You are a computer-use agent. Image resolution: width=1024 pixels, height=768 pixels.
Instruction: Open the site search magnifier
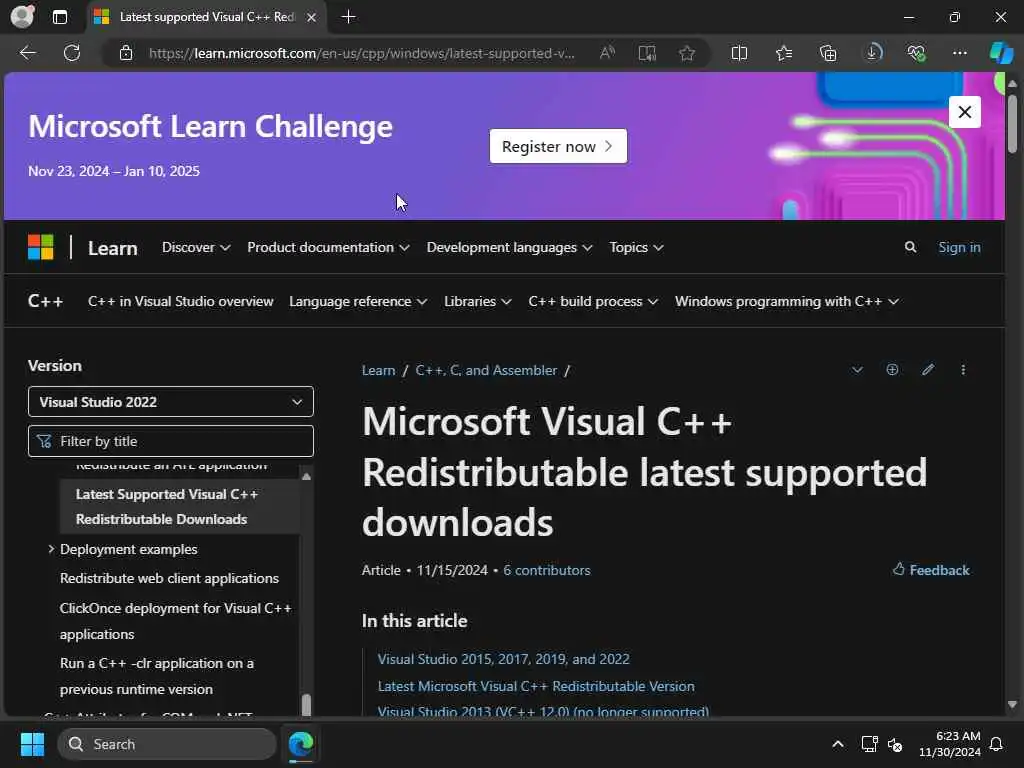click(910, 247)
